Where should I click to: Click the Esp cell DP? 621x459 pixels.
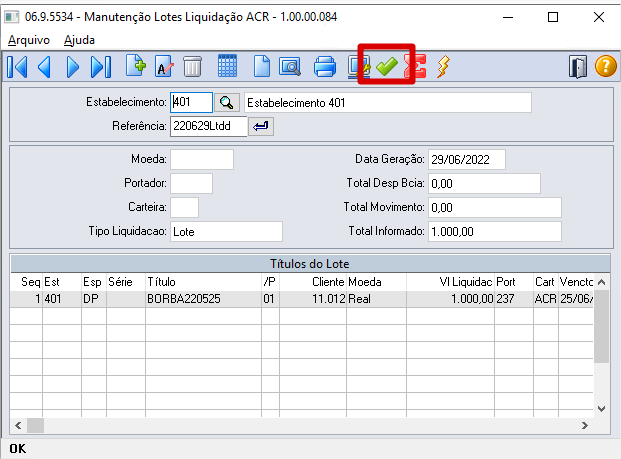(94, 299)
